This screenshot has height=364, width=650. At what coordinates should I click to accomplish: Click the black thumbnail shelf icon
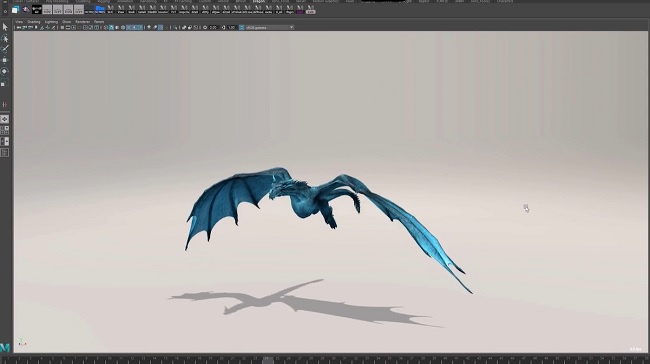(x=36, y=10)
